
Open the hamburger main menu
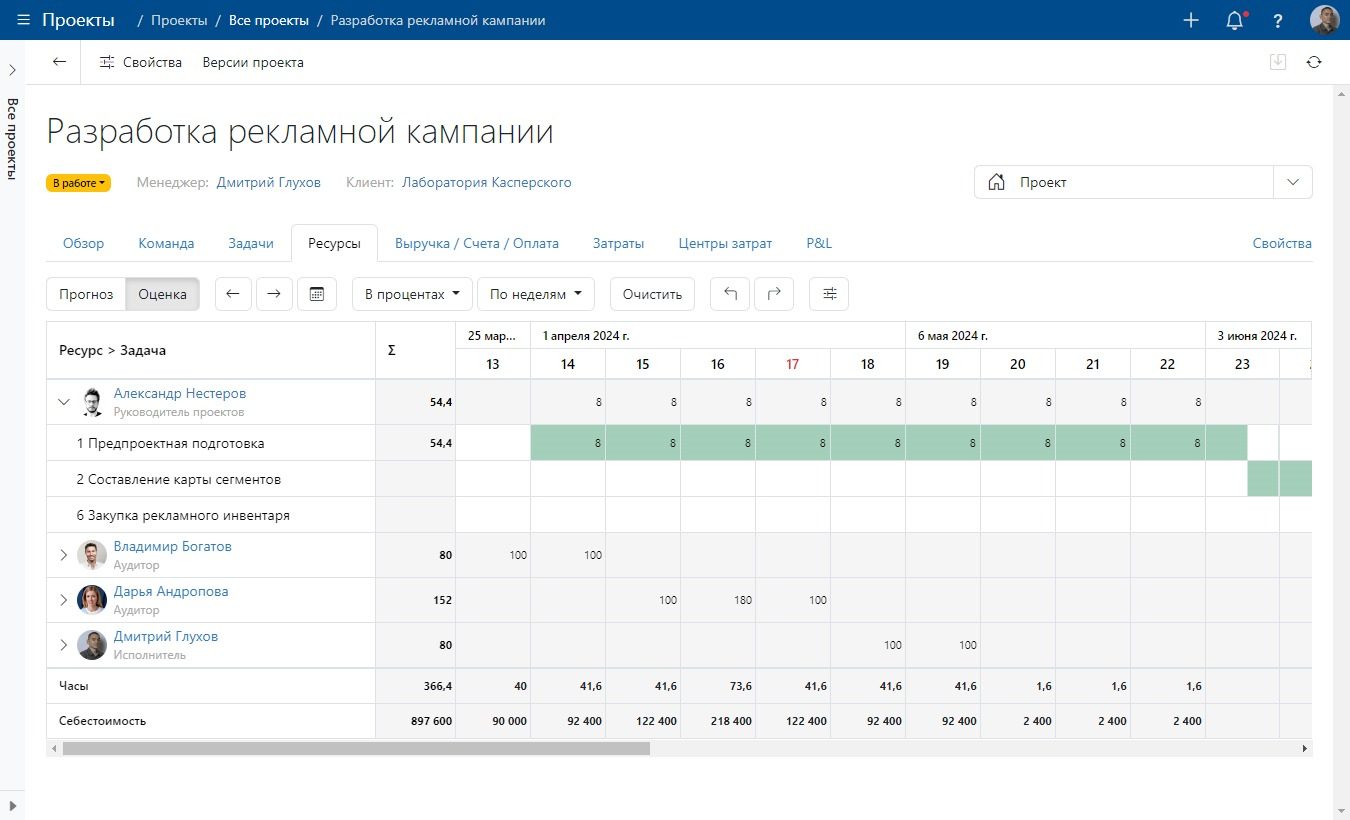(x=24, y=20)
